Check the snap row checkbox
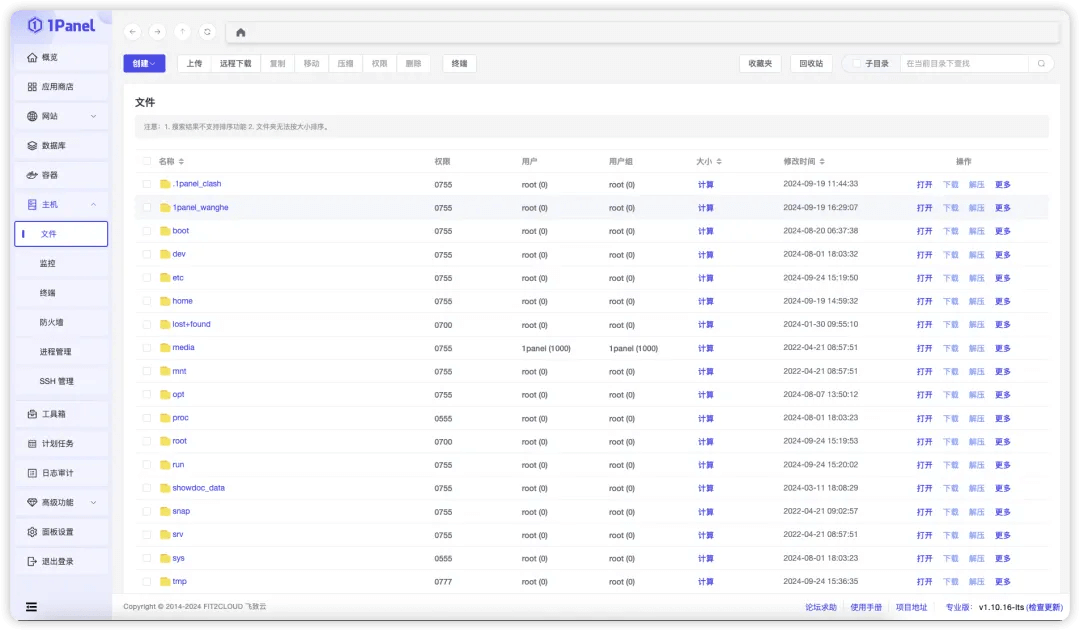 click(x=147, y=511)
